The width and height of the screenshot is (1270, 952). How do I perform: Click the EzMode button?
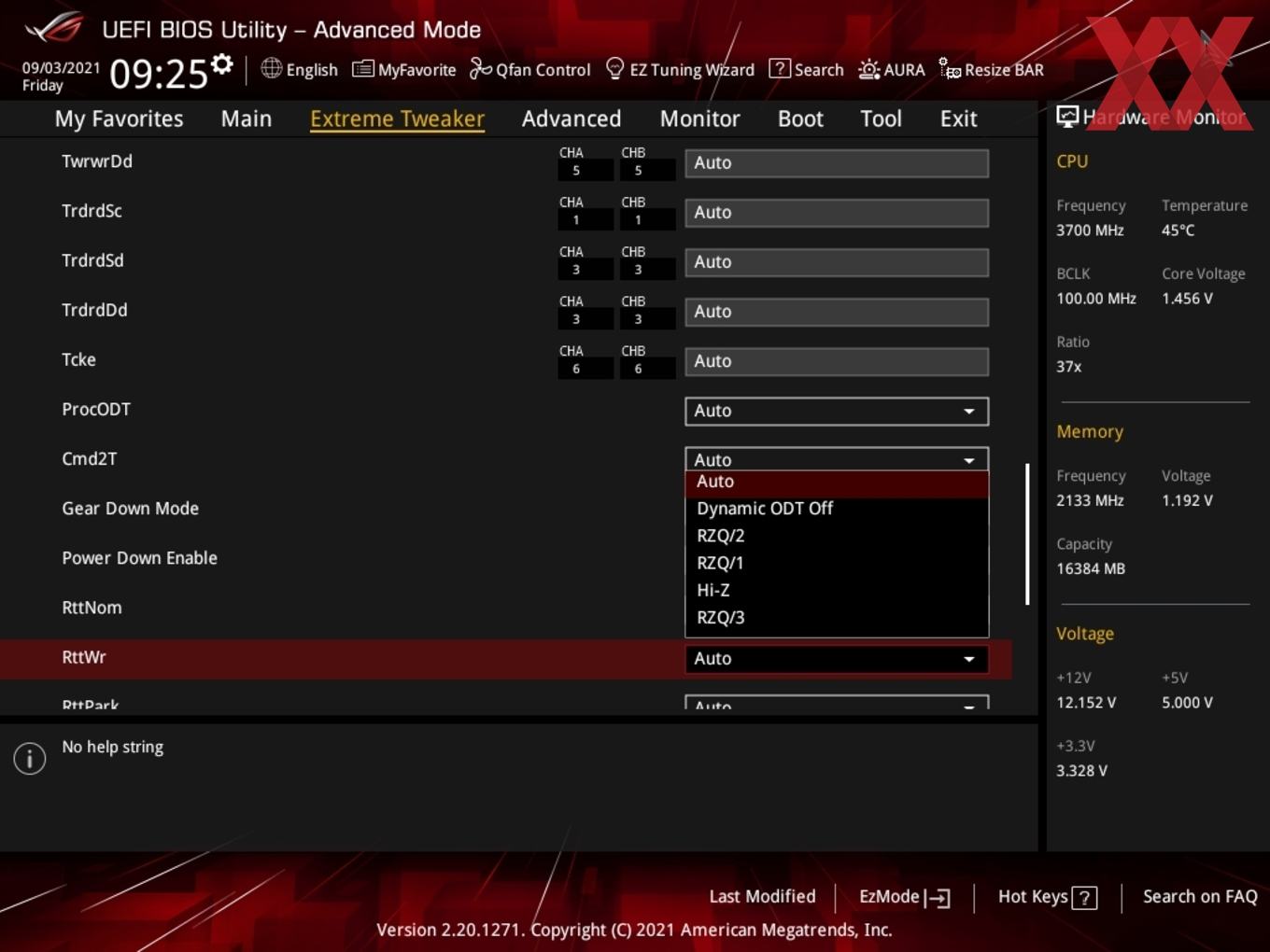click(905, 897)
